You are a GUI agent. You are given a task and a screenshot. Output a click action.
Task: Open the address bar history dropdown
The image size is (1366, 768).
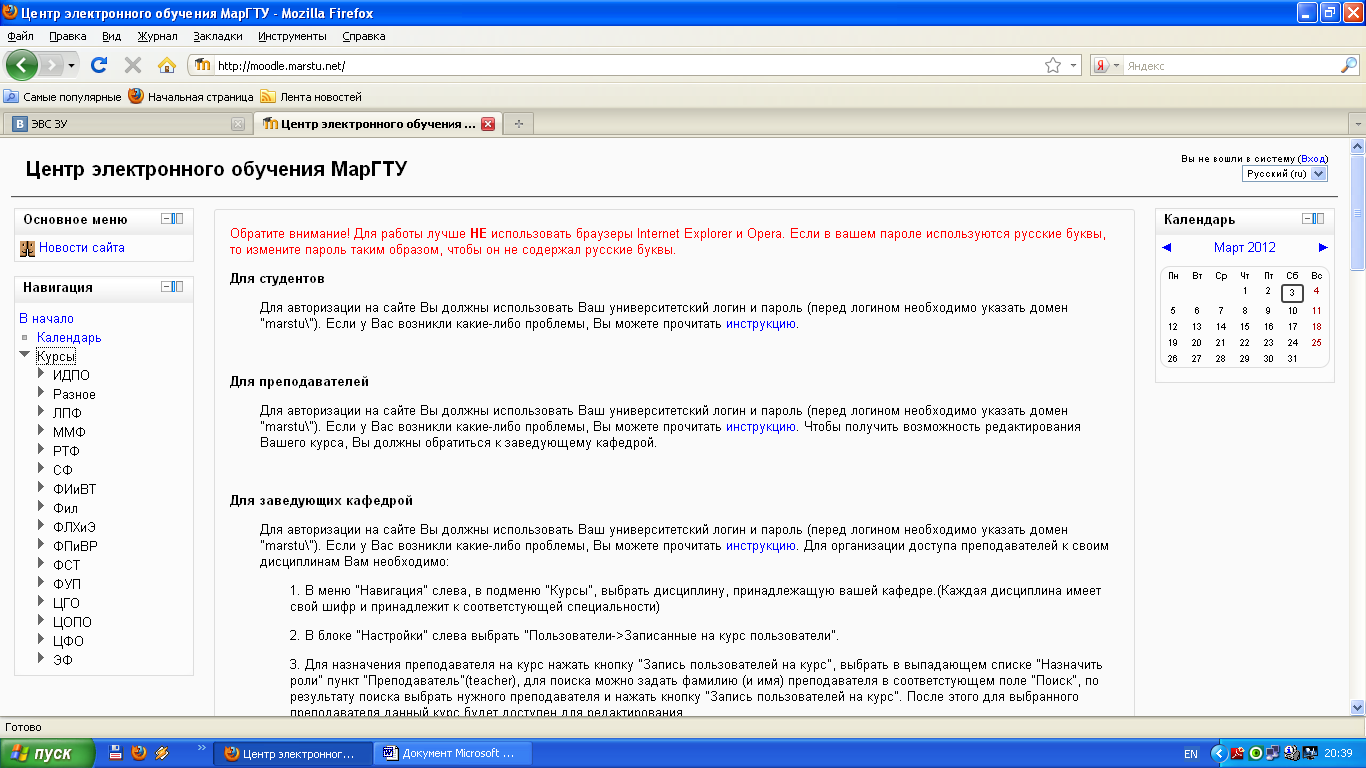(x=1074, y=65)
